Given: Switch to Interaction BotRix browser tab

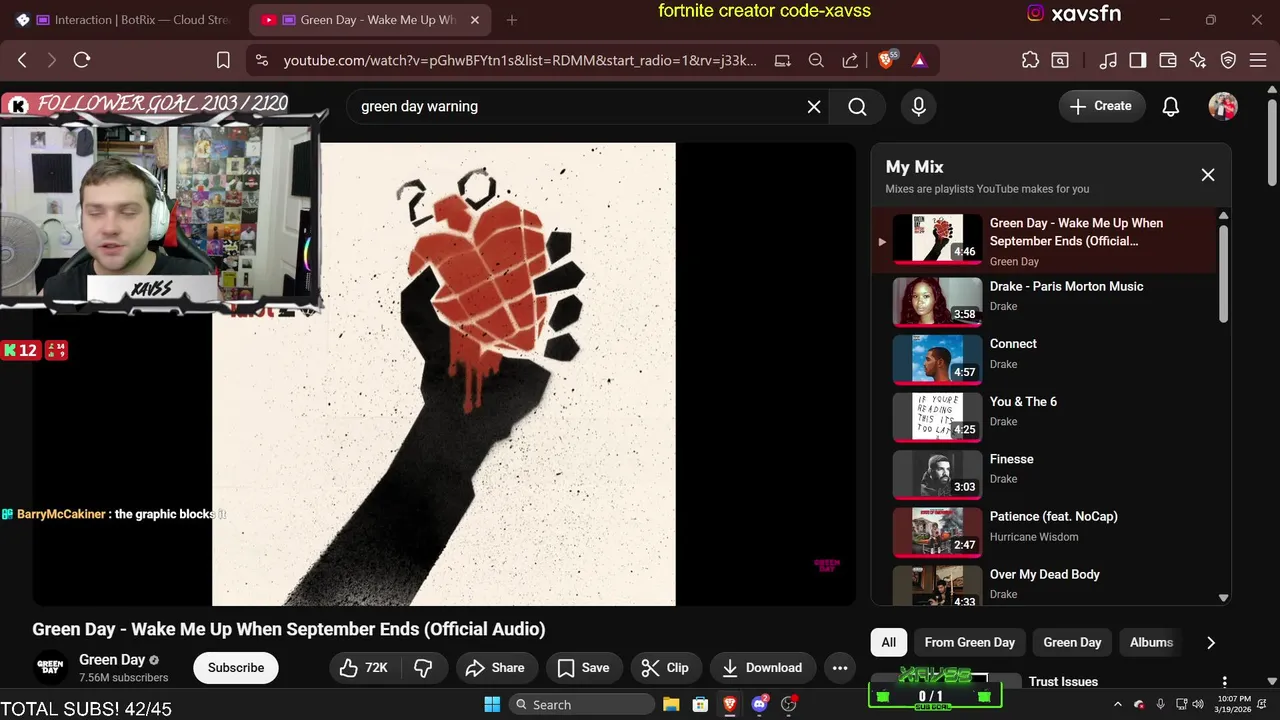Looking at the screenshot, I should (x=122, y=20).
